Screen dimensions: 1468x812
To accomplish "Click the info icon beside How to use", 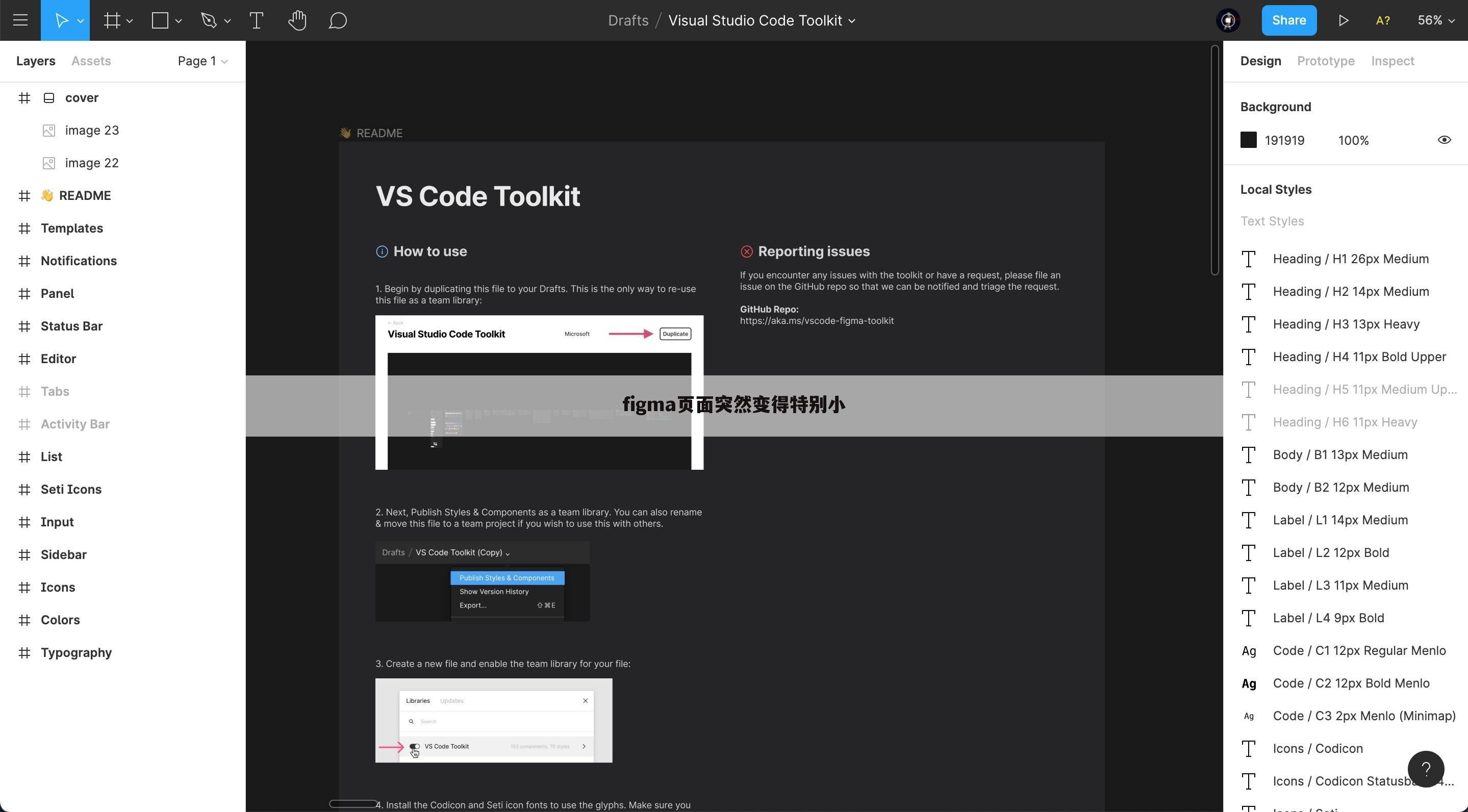I will pyautogui.click(x=382, y=252).
